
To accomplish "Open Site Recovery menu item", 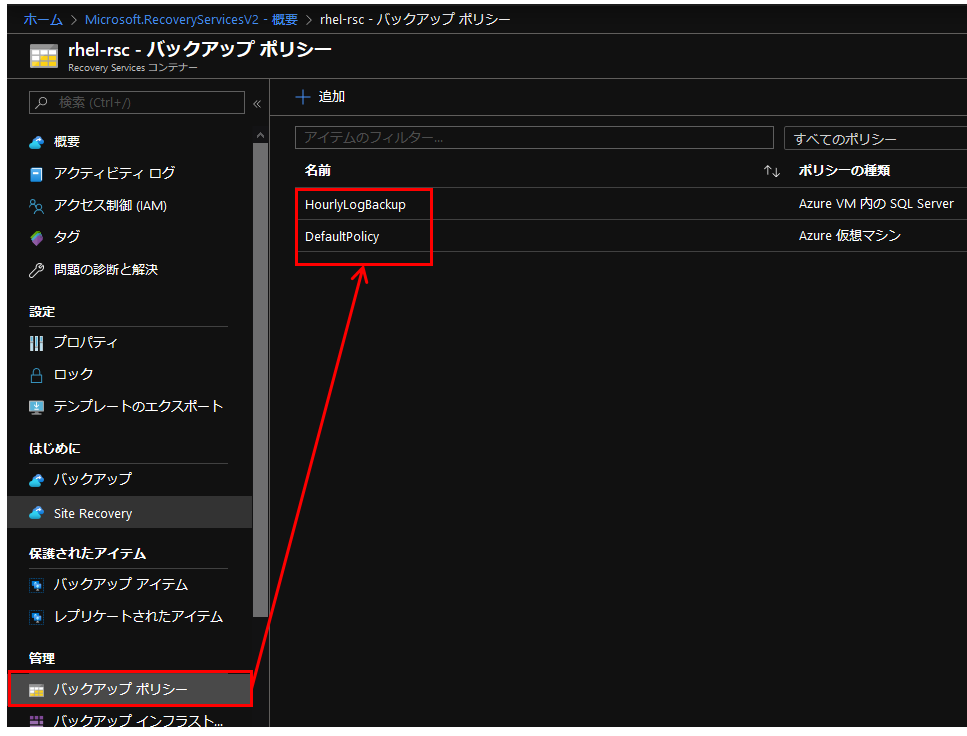I will point(130,513).
